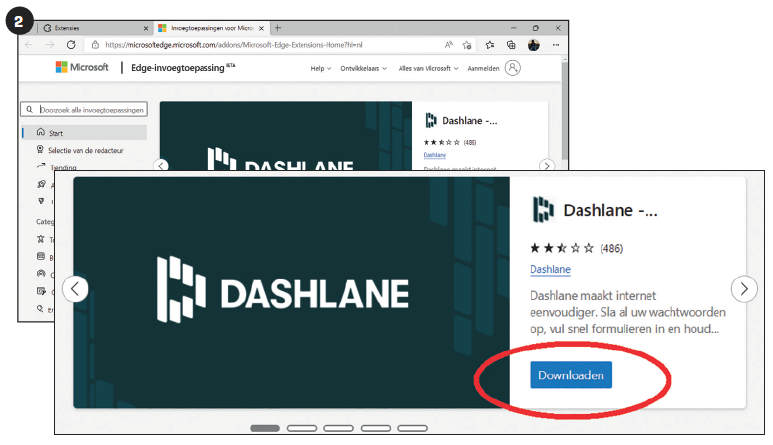
Task: Toggle read aloud icon in address bar
Action: (x=448, y=45)
